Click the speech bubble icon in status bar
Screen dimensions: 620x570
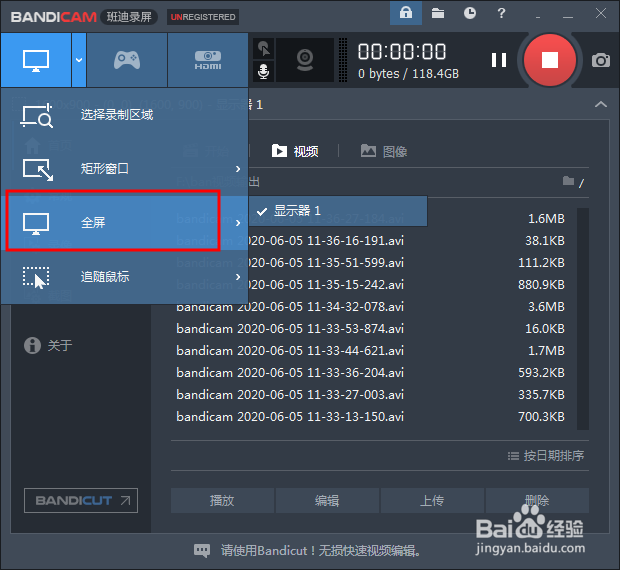202,550
